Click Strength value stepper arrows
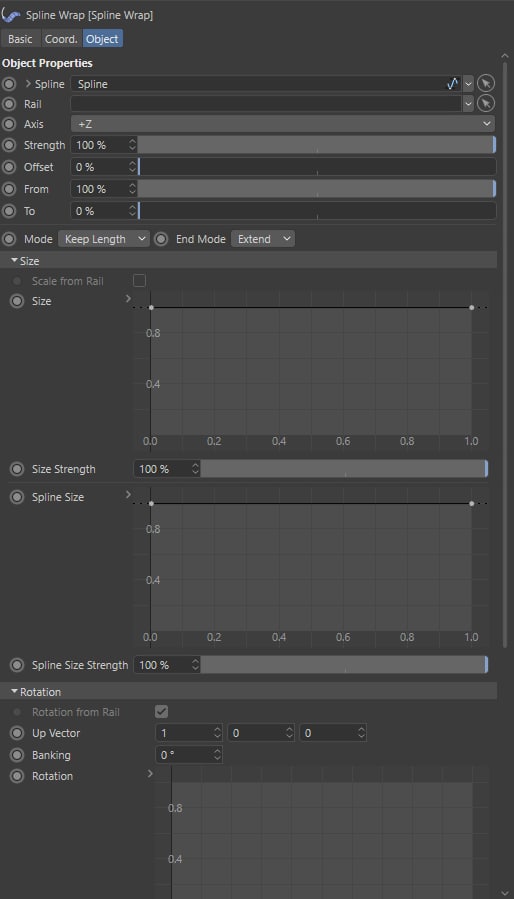 point(133,145)
